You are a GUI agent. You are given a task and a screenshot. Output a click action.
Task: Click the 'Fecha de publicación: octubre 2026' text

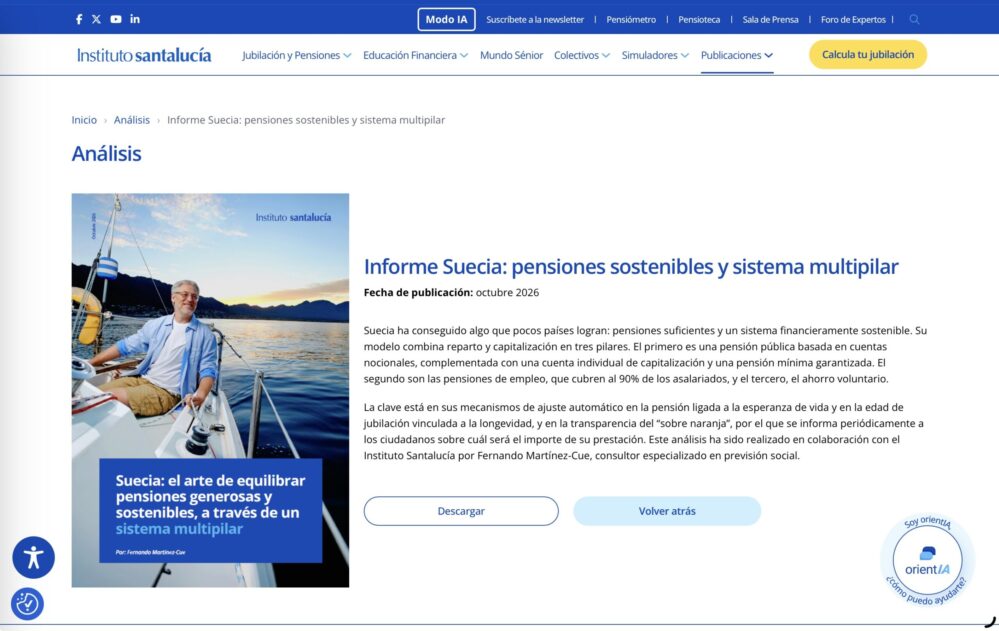point(451,293)
